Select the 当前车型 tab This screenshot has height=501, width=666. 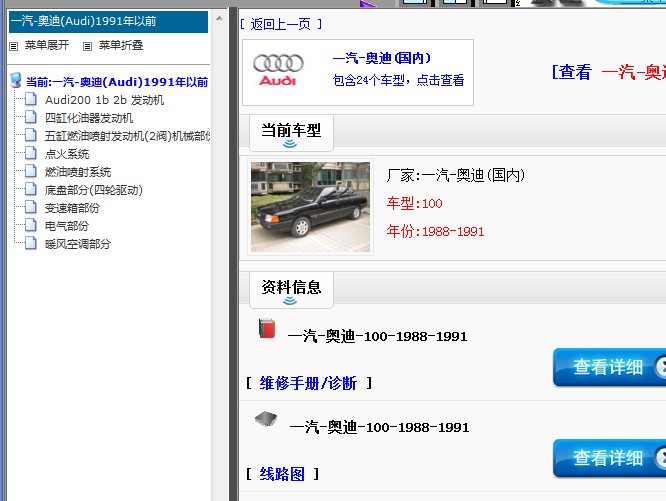pos(291,133)
